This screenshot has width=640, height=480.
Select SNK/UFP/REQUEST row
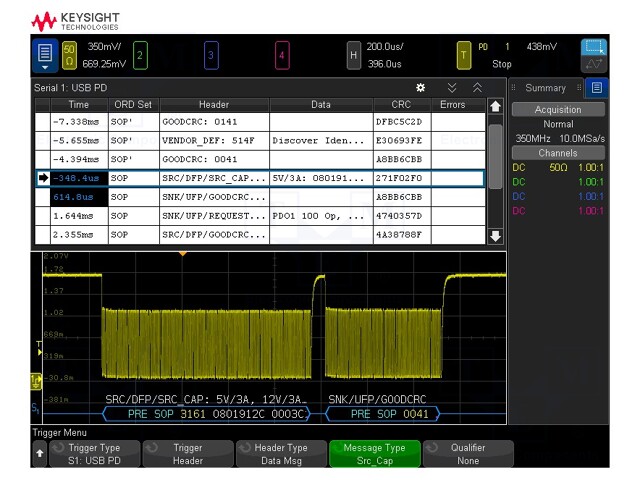click(x=260, y=216)
